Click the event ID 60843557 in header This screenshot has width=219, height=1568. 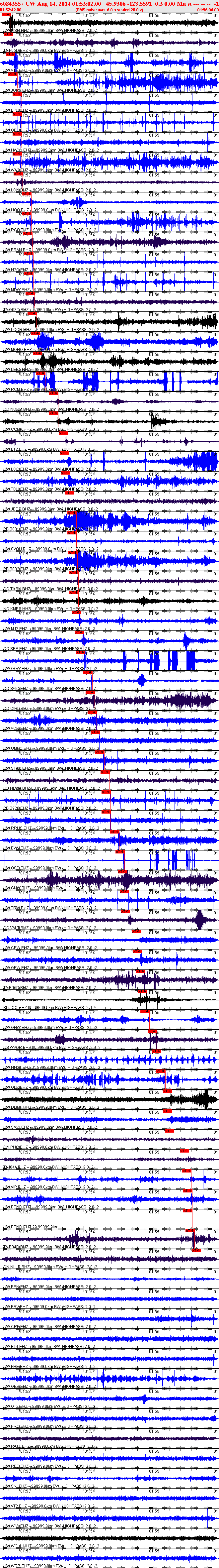tap(12, 4)
